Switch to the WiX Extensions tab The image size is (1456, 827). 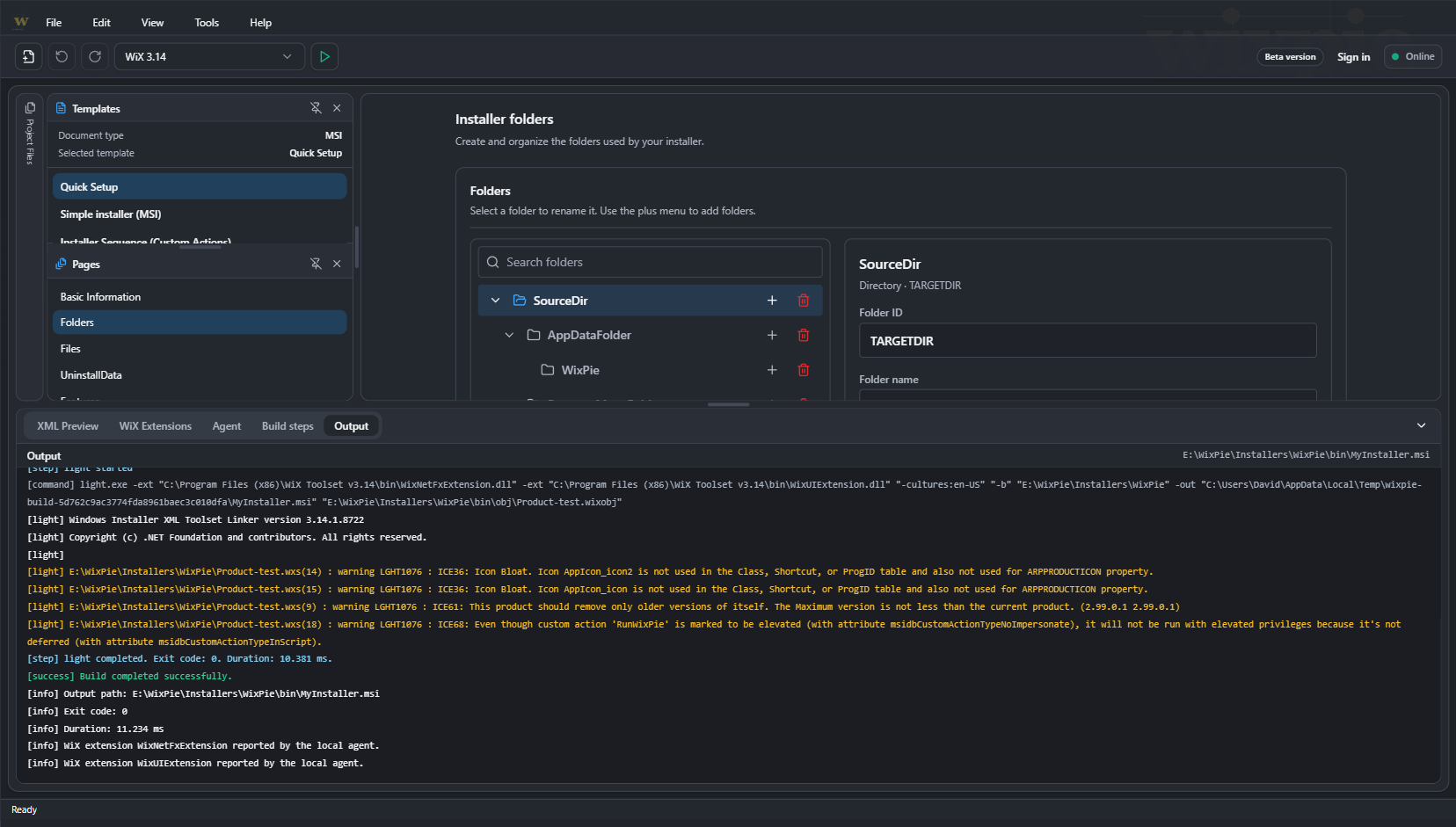click(156, 426)
